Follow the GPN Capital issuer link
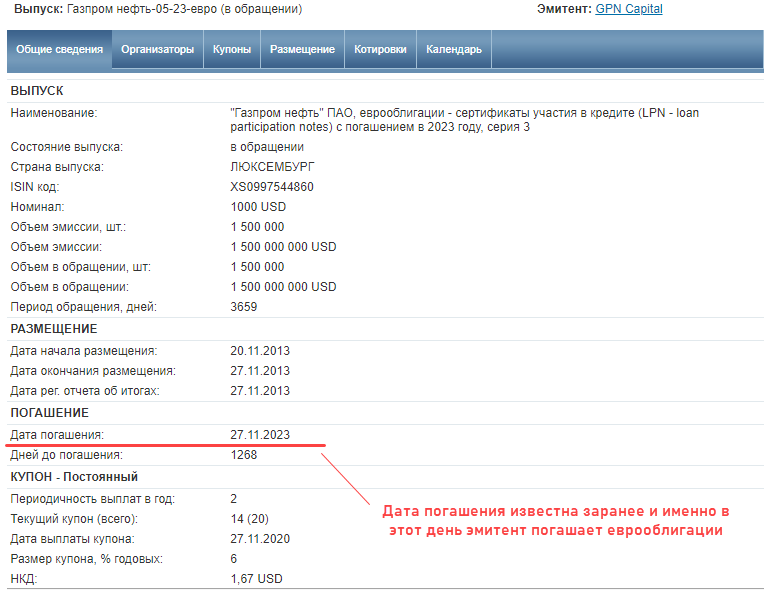This screenshot has height=594, width=767. point(629,9)
